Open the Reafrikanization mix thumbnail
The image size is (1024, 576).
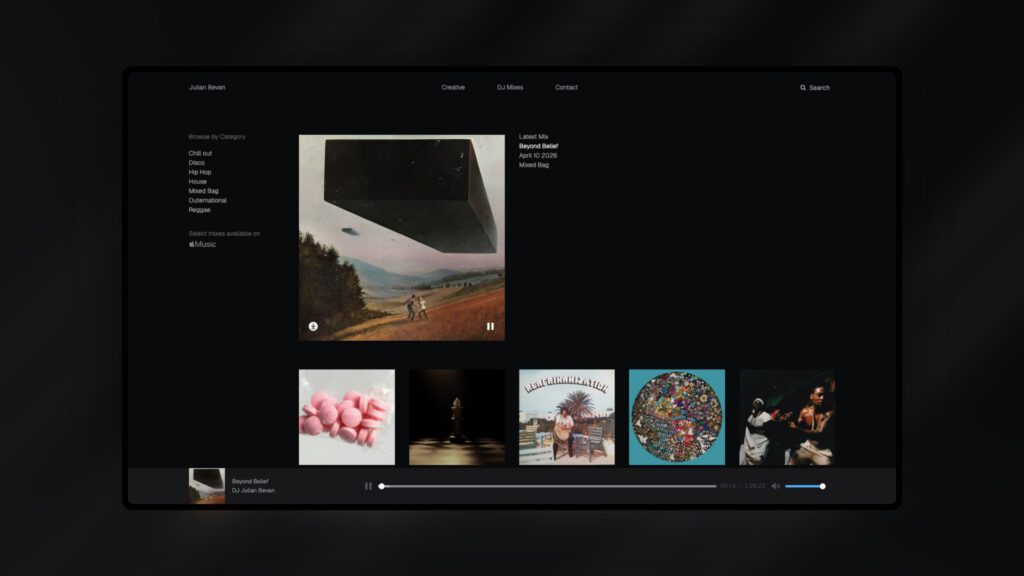click(567, 417)
